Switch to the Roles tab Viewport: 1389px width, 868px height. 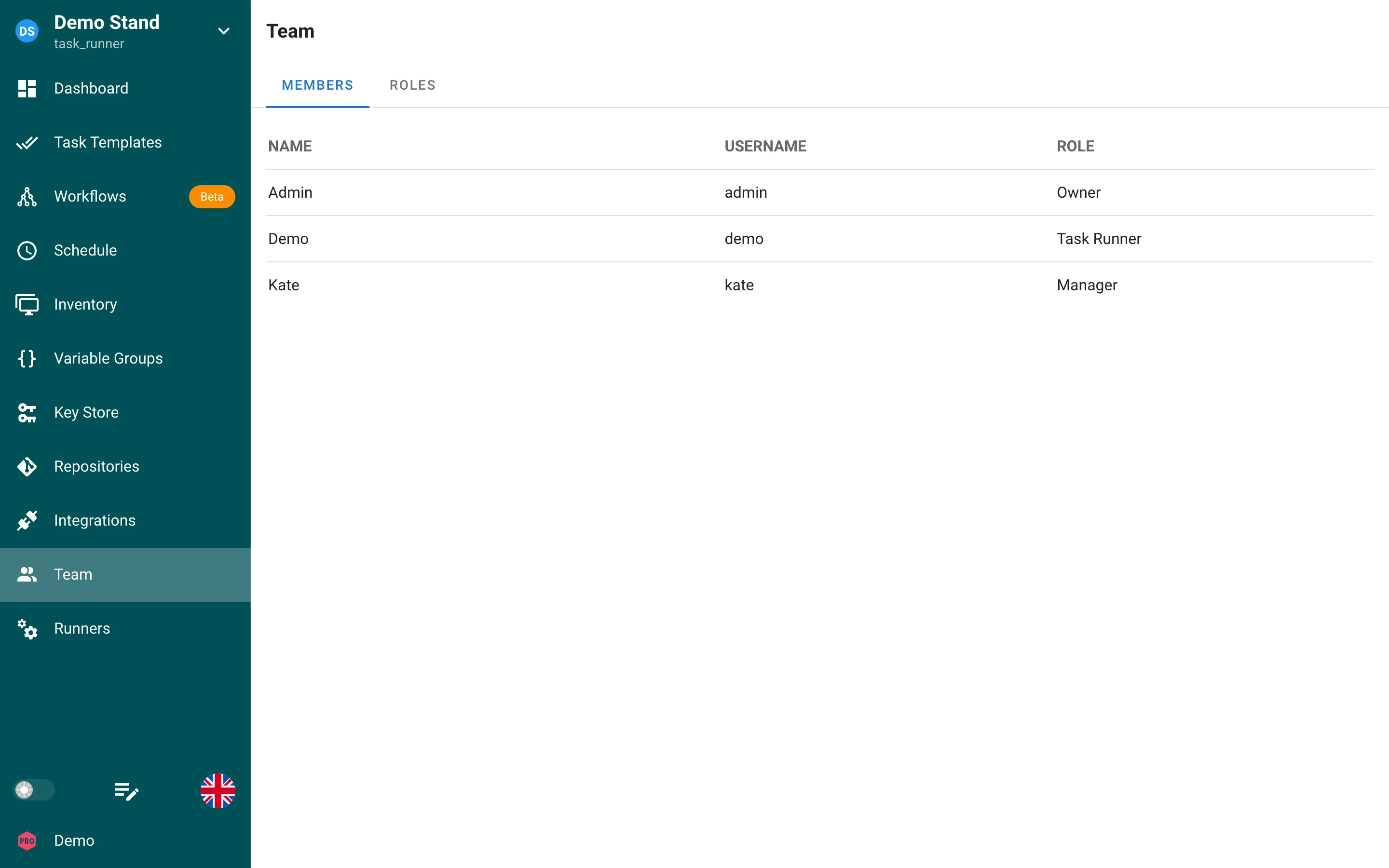[413, 85]
